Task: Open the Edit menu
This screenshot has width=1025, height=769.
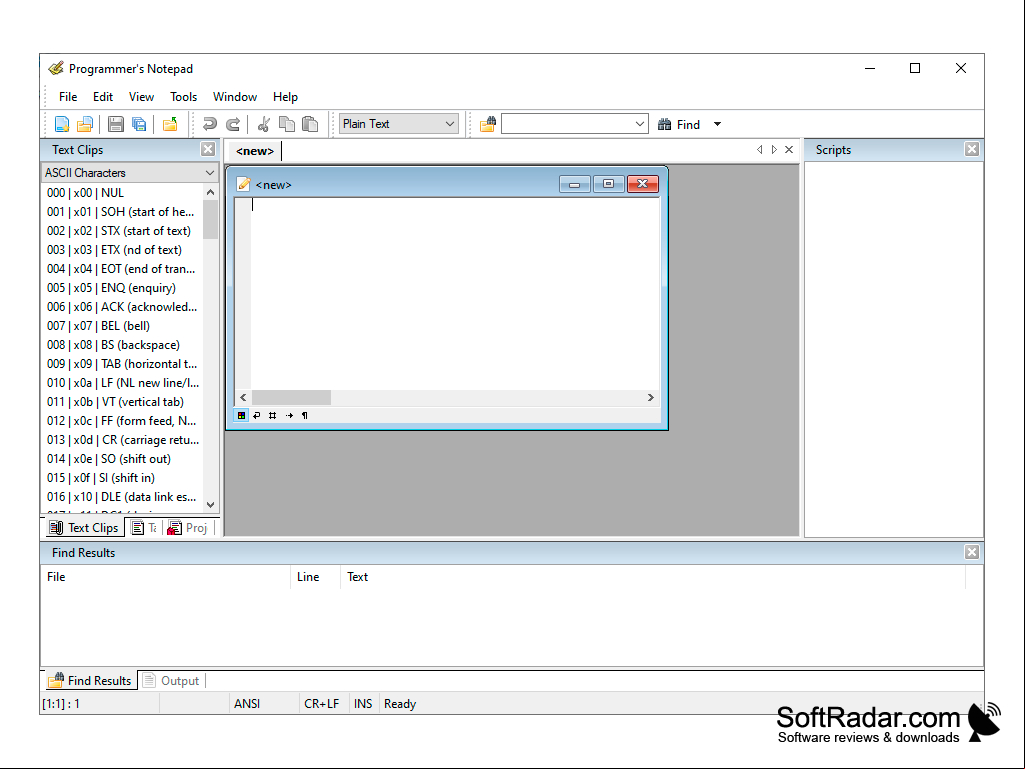Action: pos(103,97)
